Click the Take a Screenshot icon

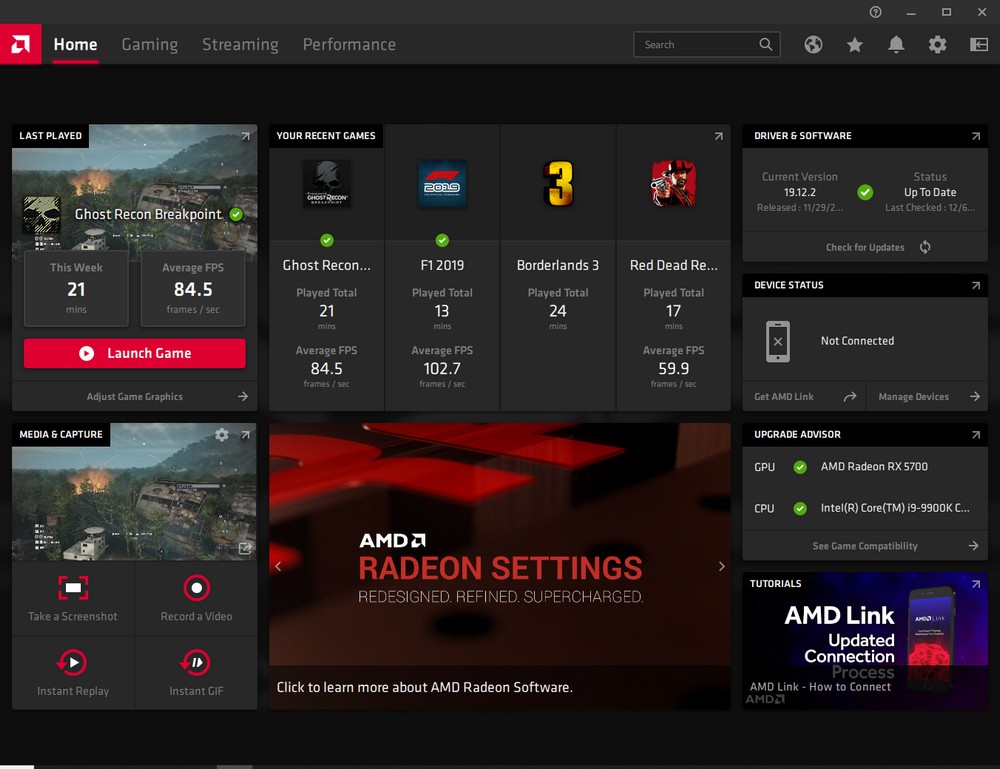click(73, 587)
